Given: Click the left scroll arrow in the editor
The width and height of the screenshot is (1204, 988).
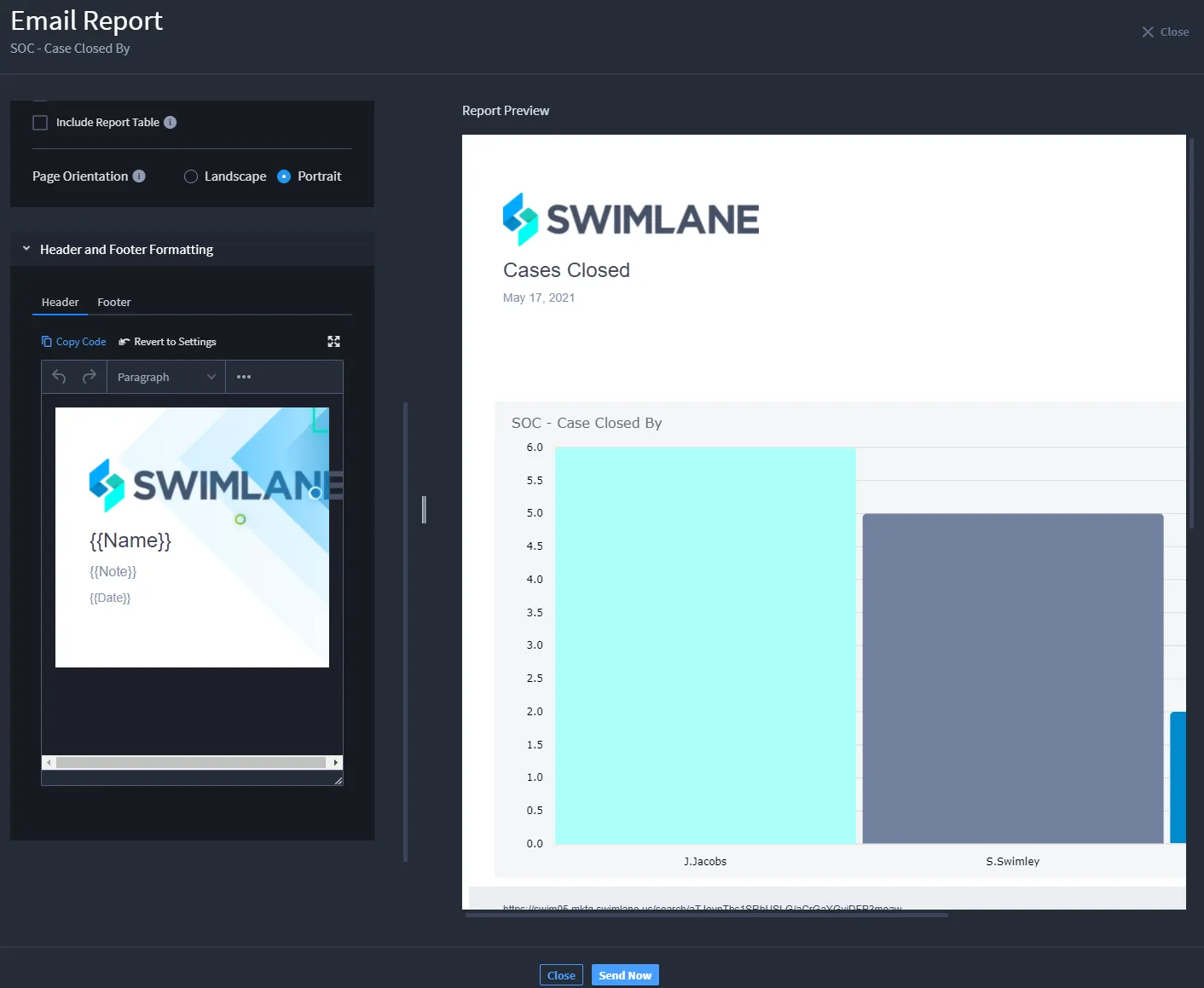Looking at the screenshot, I should 49,762.
